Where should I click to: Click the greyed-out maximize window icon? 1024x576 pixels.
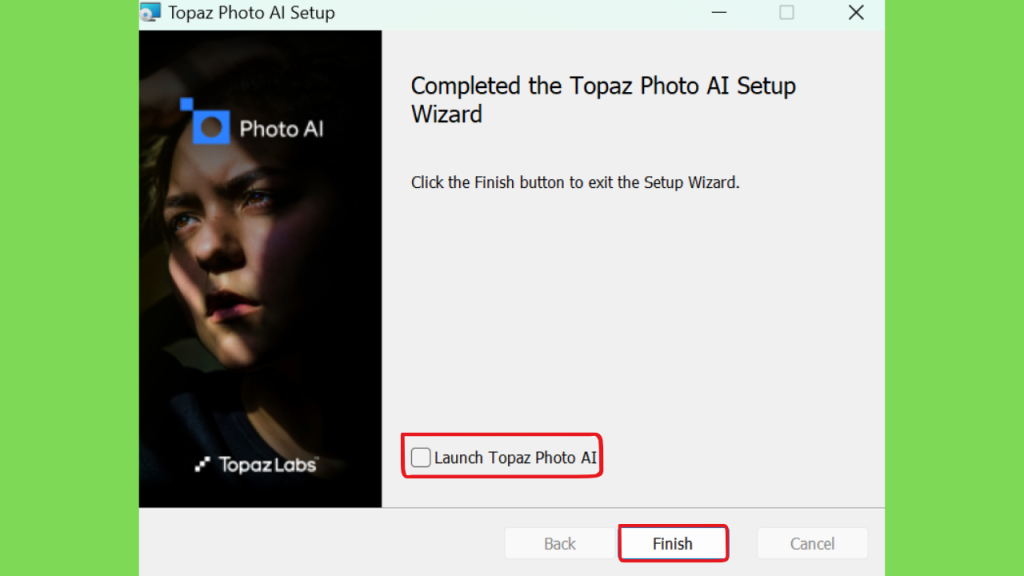[787, 13]
